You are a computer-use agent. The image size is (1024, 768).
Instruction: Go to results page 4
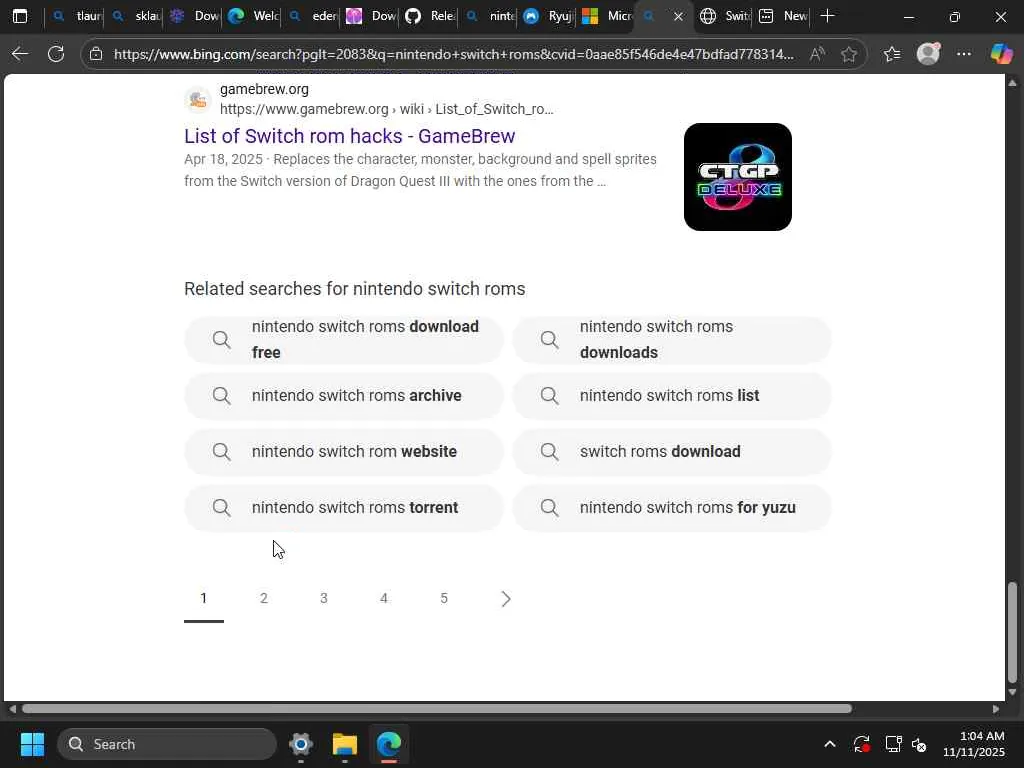384,598
